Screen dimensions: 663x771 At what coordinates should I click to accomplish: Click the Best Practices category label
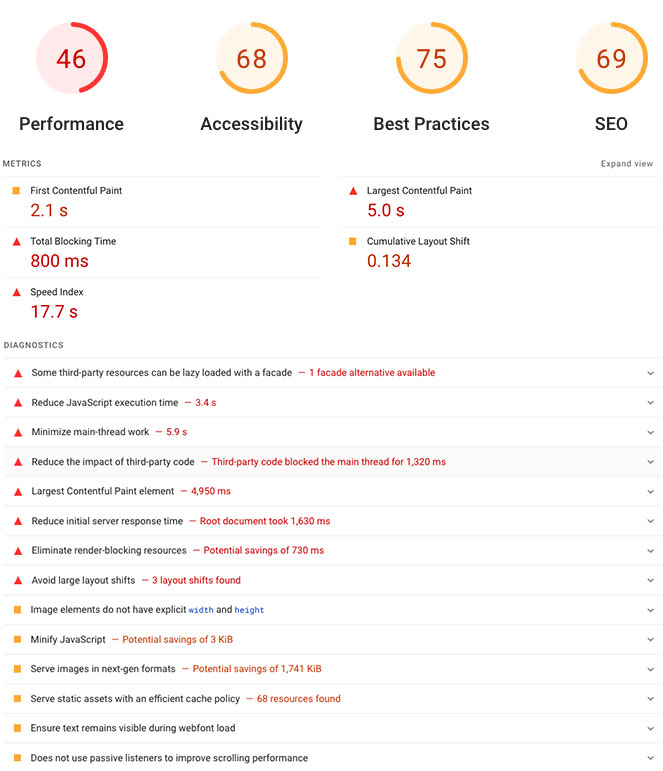point(431,124)
